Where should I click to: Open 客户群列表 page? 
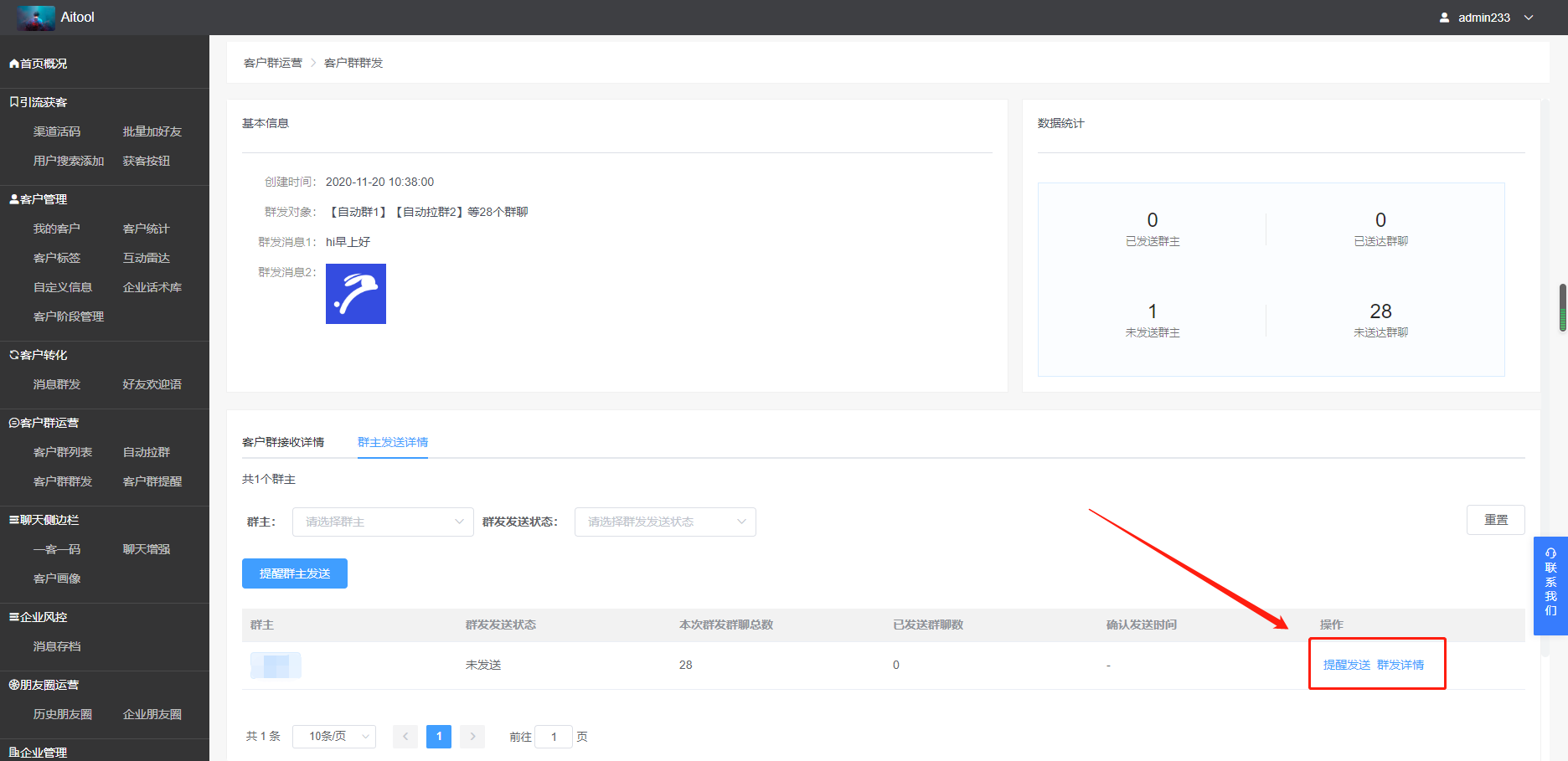(x=63, y=452)
